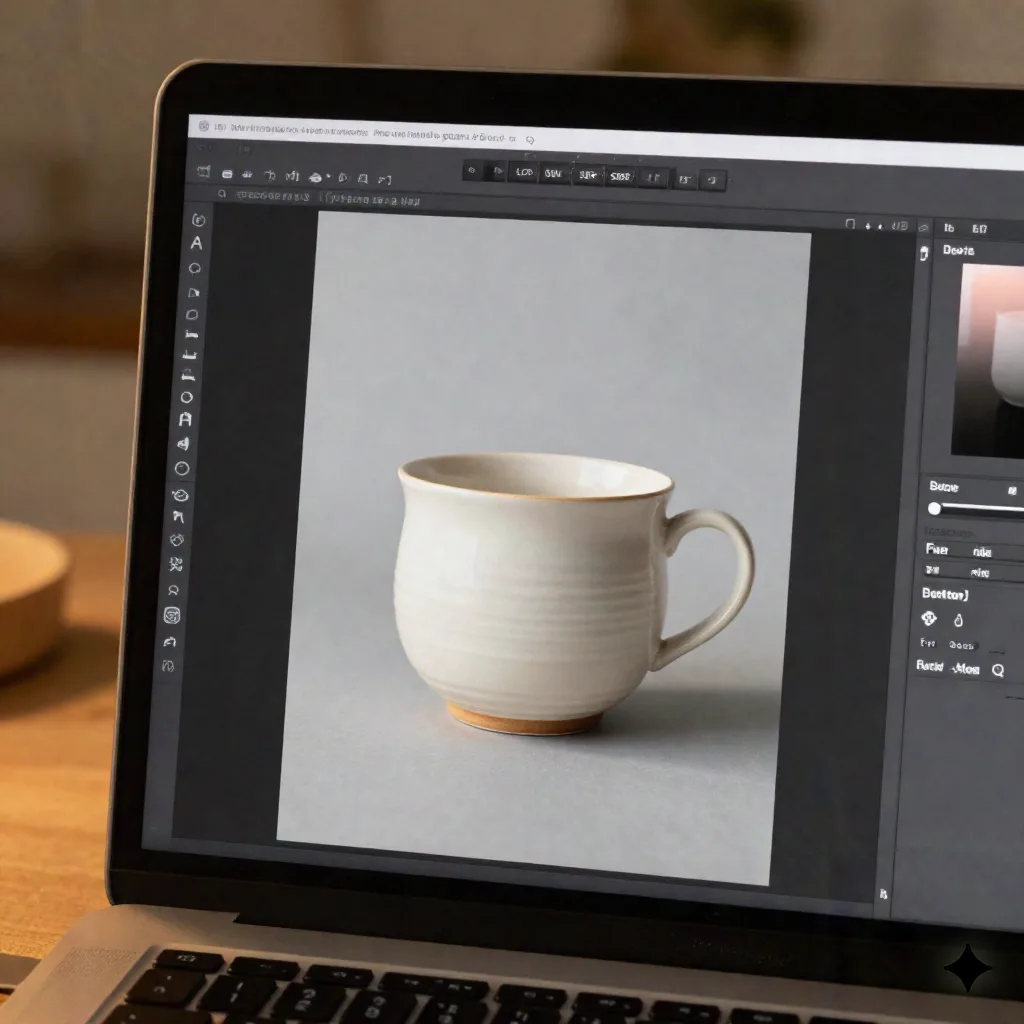
Task: Click the cloud icon above the bucket icon
Action: 923,227
